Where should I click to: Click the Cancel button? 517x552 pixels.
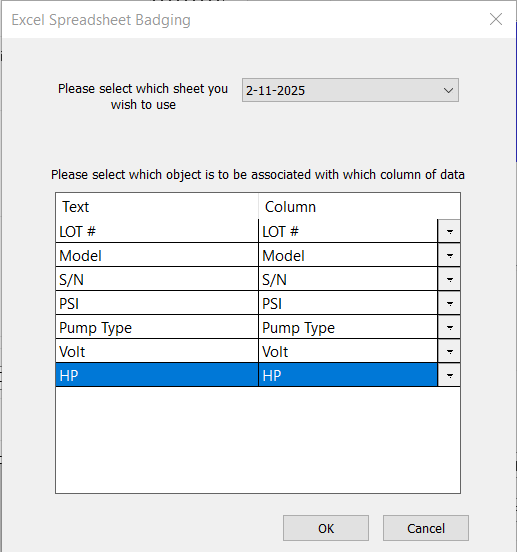[426, 528]
